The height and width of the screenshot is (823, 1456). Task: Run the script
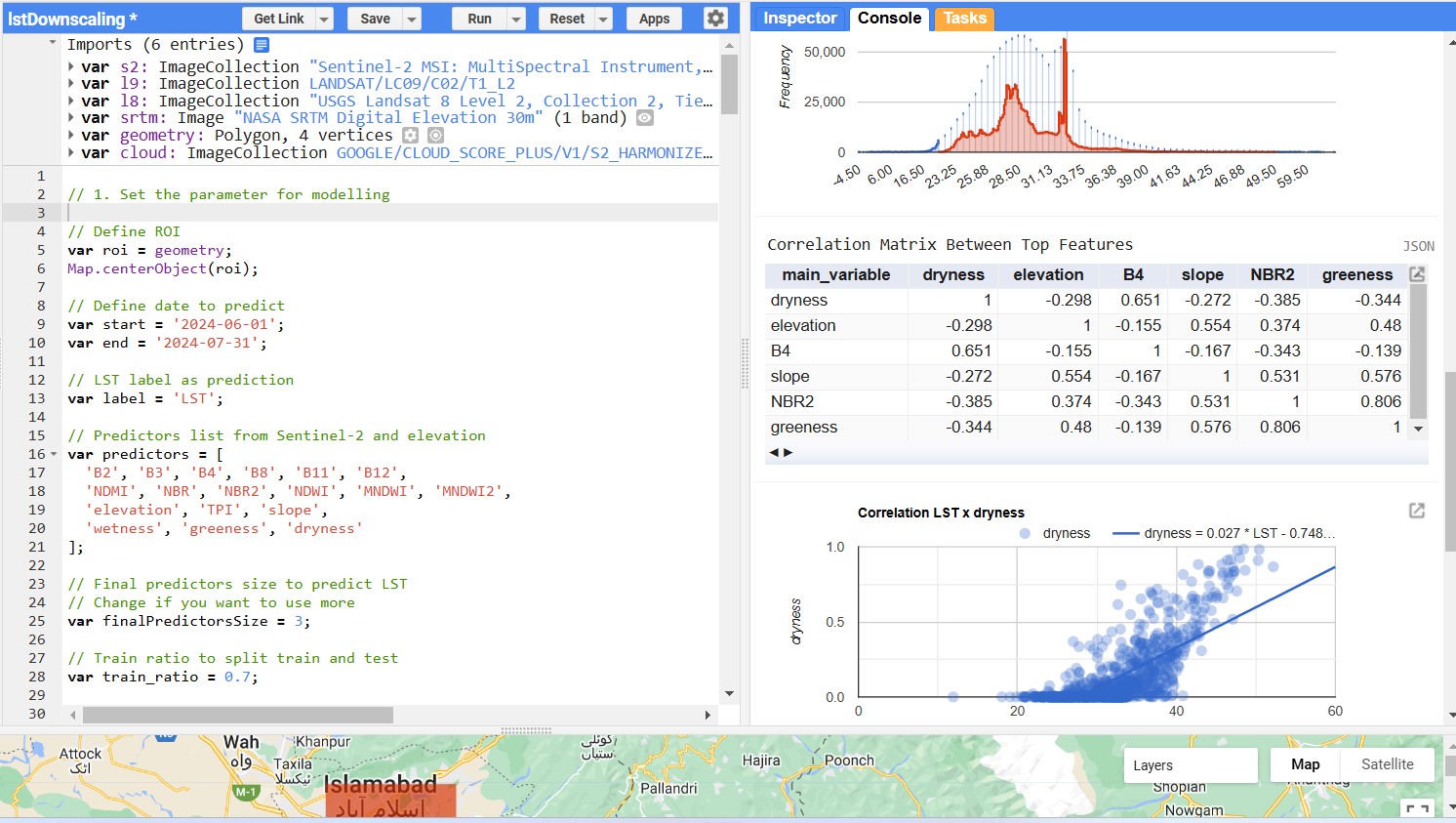pos(479,19)
